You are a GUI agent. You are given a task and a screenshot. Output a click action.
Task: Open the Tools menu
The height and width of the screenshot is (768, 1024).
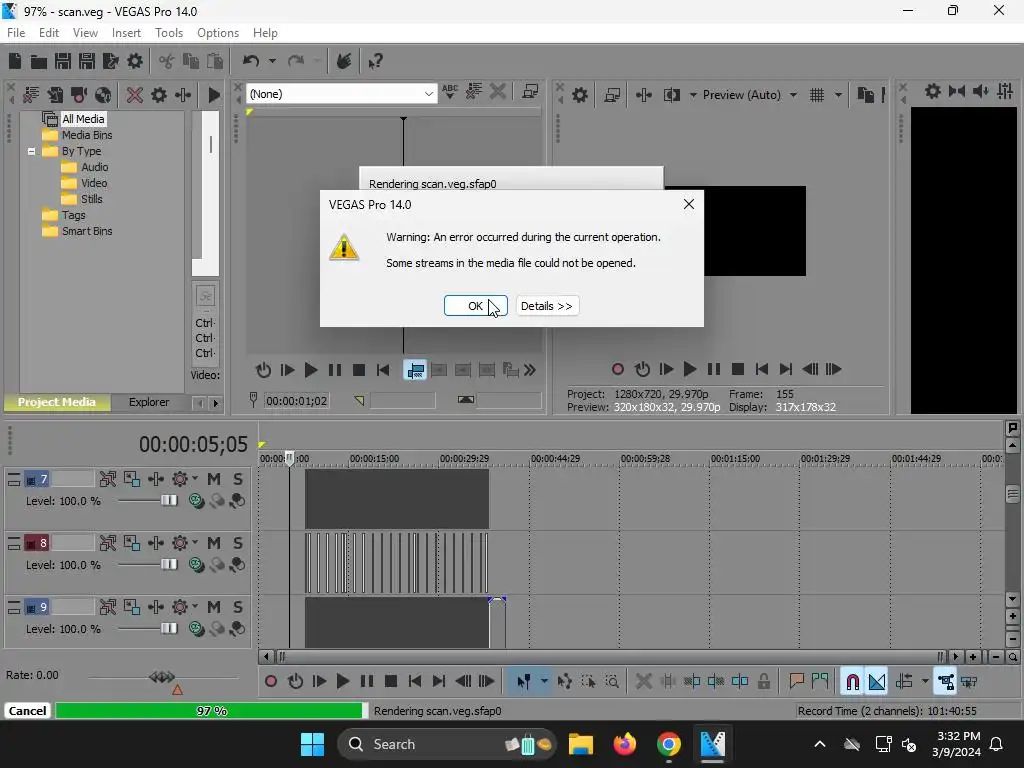pyautogui.click(x=168, y=33)
